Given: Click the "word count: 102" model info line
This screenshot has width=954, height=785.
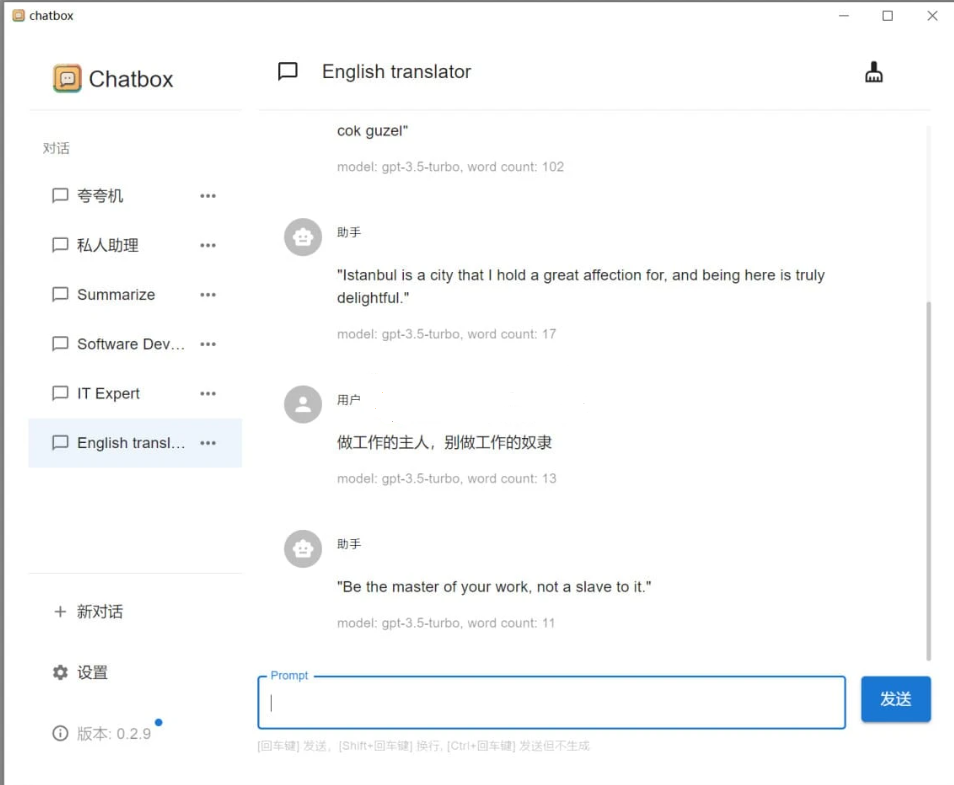Looking at the screenshot, I should point(450,167).
